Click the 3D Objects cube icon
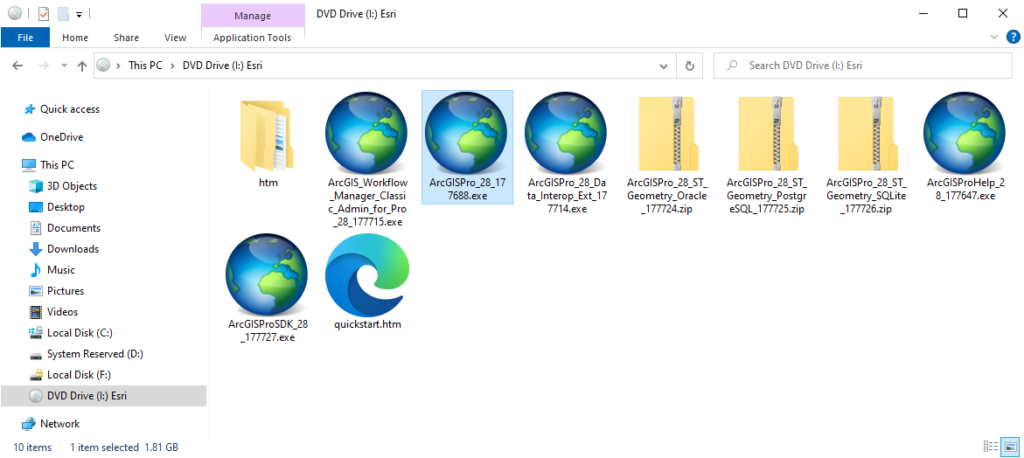Image resolution: width=1024 pixels, height=458 pixels. (36, 186)
